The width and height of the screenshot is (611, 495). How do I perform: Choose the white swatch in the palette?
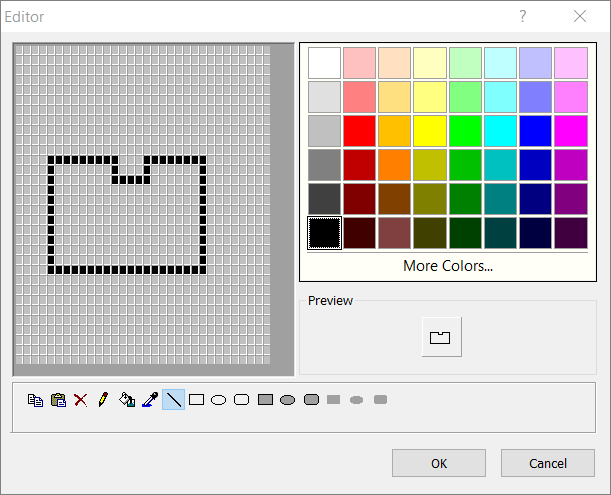(x=324, y=62)
